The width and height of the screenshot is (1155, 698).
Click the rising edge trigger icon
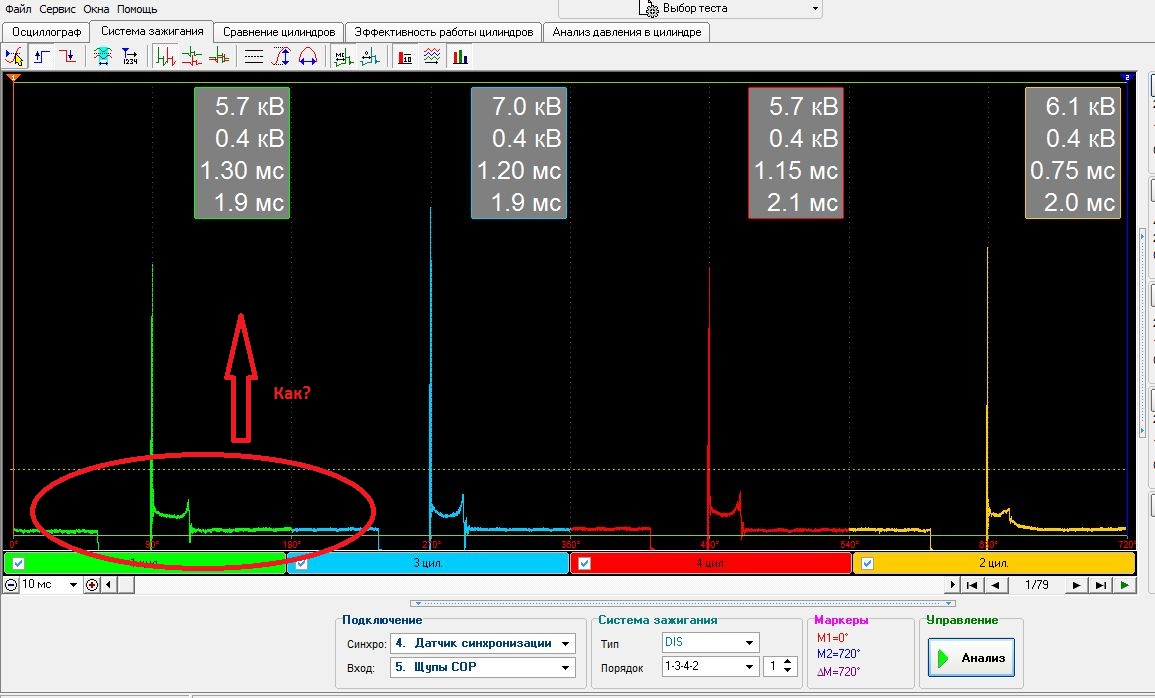tap(42, 57)
